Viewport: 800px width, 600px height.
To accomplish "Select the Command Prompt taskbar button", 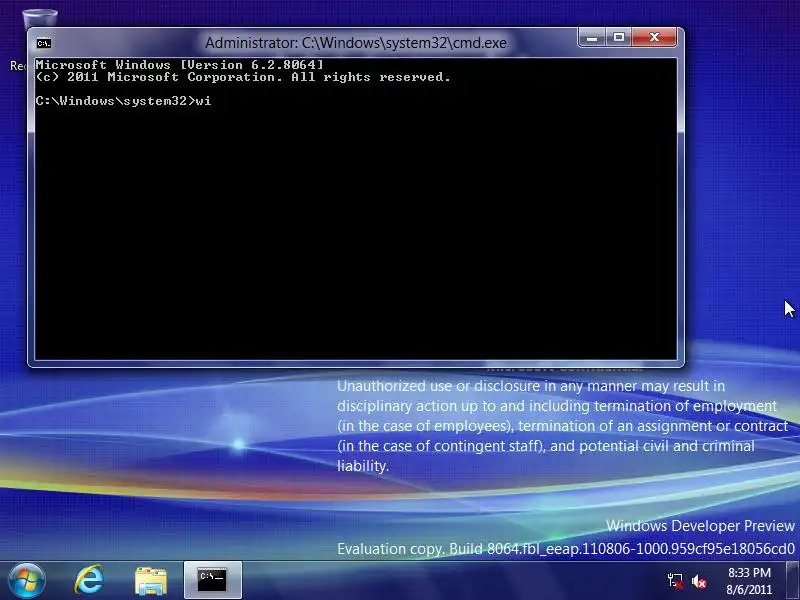I will [x=212, y=580].
